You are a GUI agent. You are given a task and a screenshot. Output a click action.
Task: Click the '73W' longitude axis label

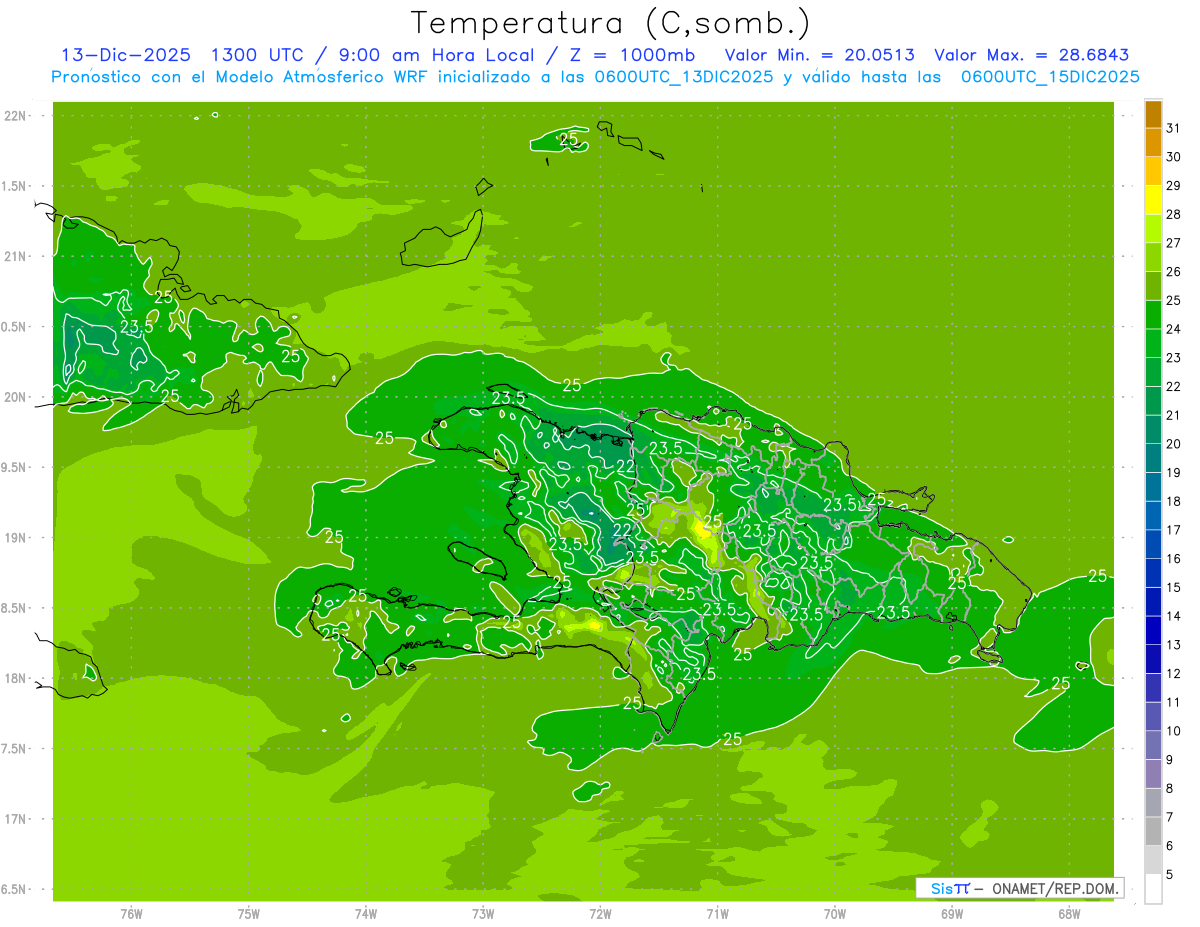point(483,913)
